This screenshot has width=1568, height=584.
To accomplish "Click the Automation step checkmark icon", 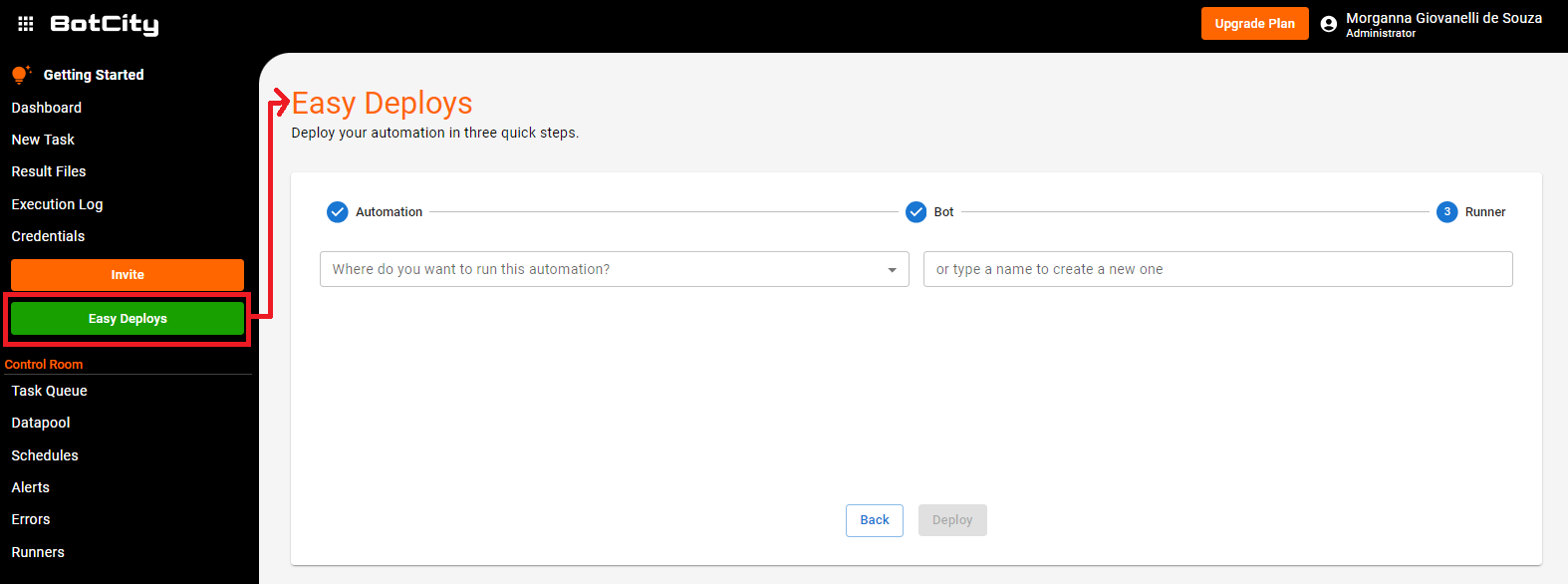I will (x=338, y=211).
